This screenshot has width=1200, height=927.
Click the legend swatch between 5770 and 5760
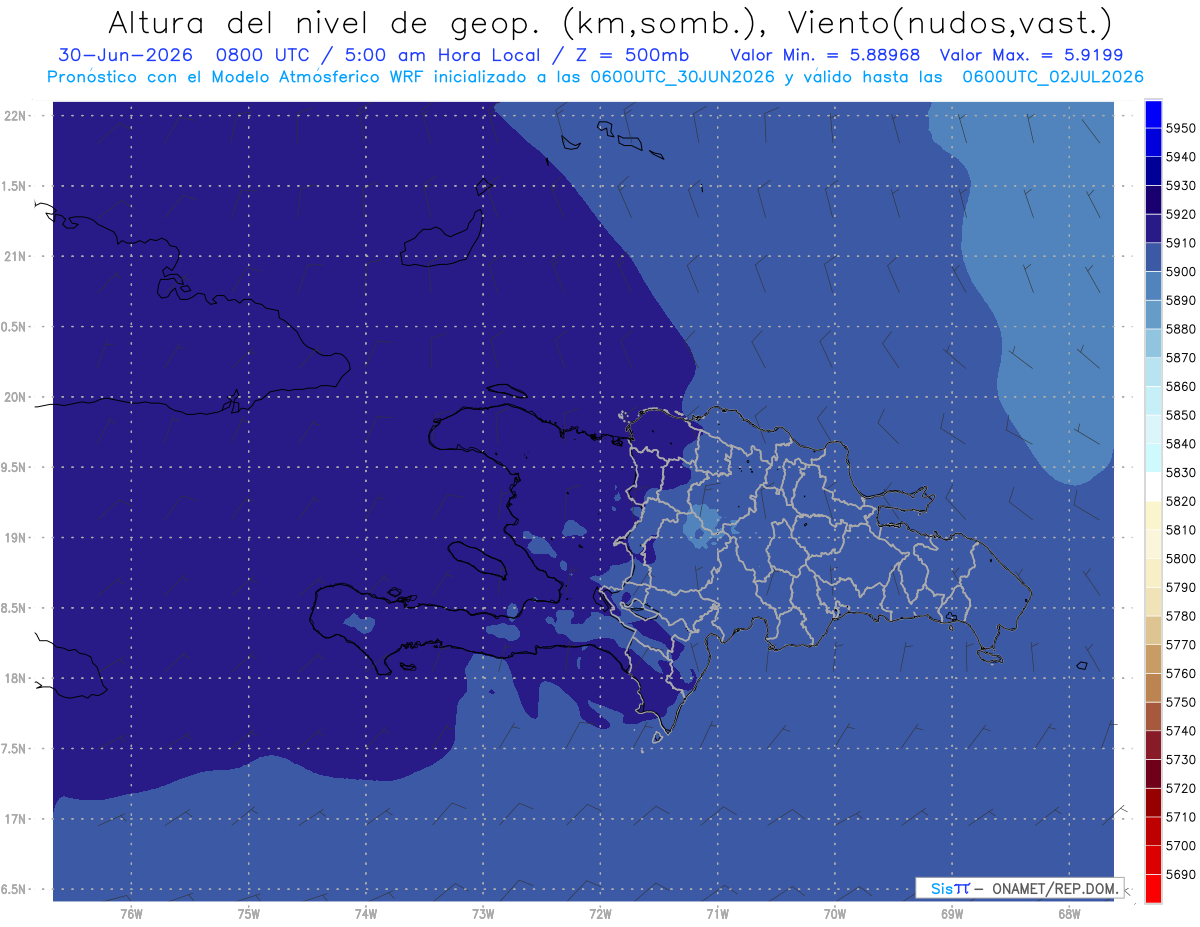[x=1153, y=659]
